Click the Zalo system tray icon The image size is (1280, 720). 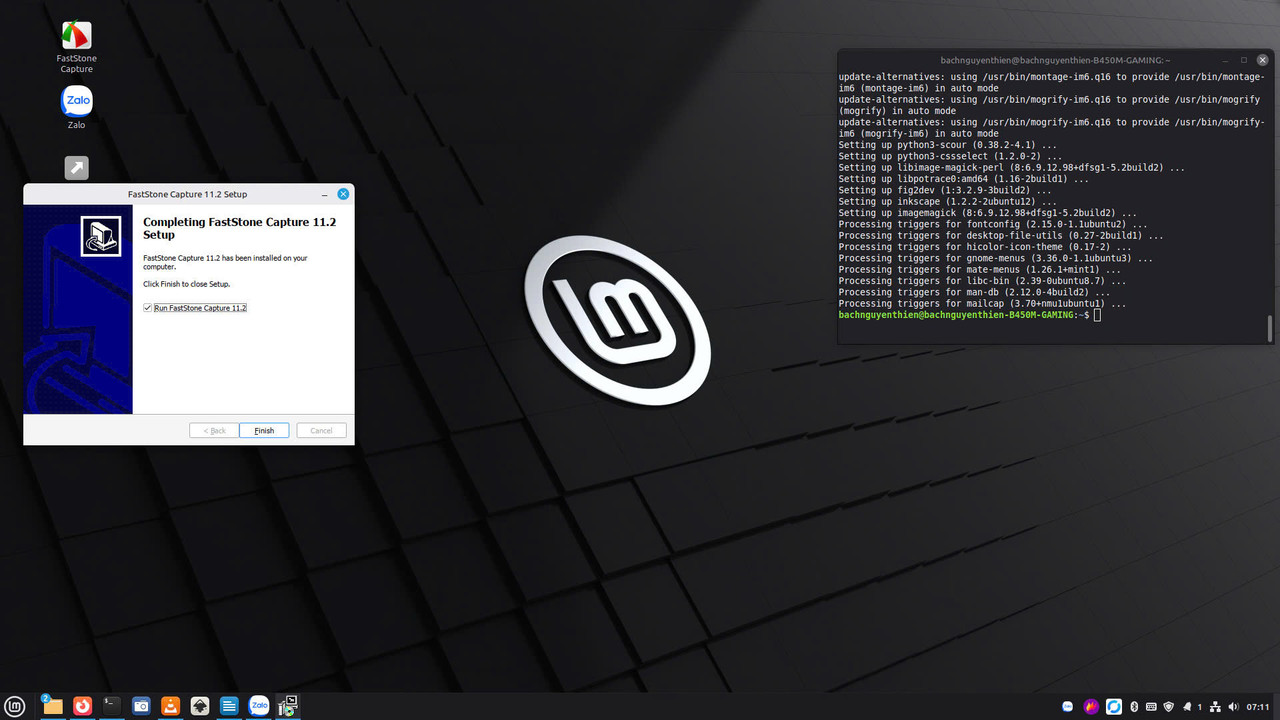click(x=1068, y=707)
